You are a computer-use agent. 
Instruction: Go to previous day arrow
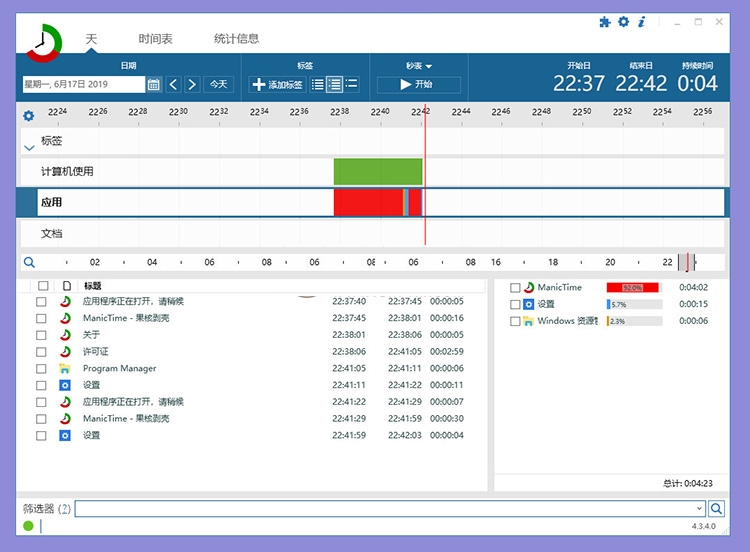point(173,85)
